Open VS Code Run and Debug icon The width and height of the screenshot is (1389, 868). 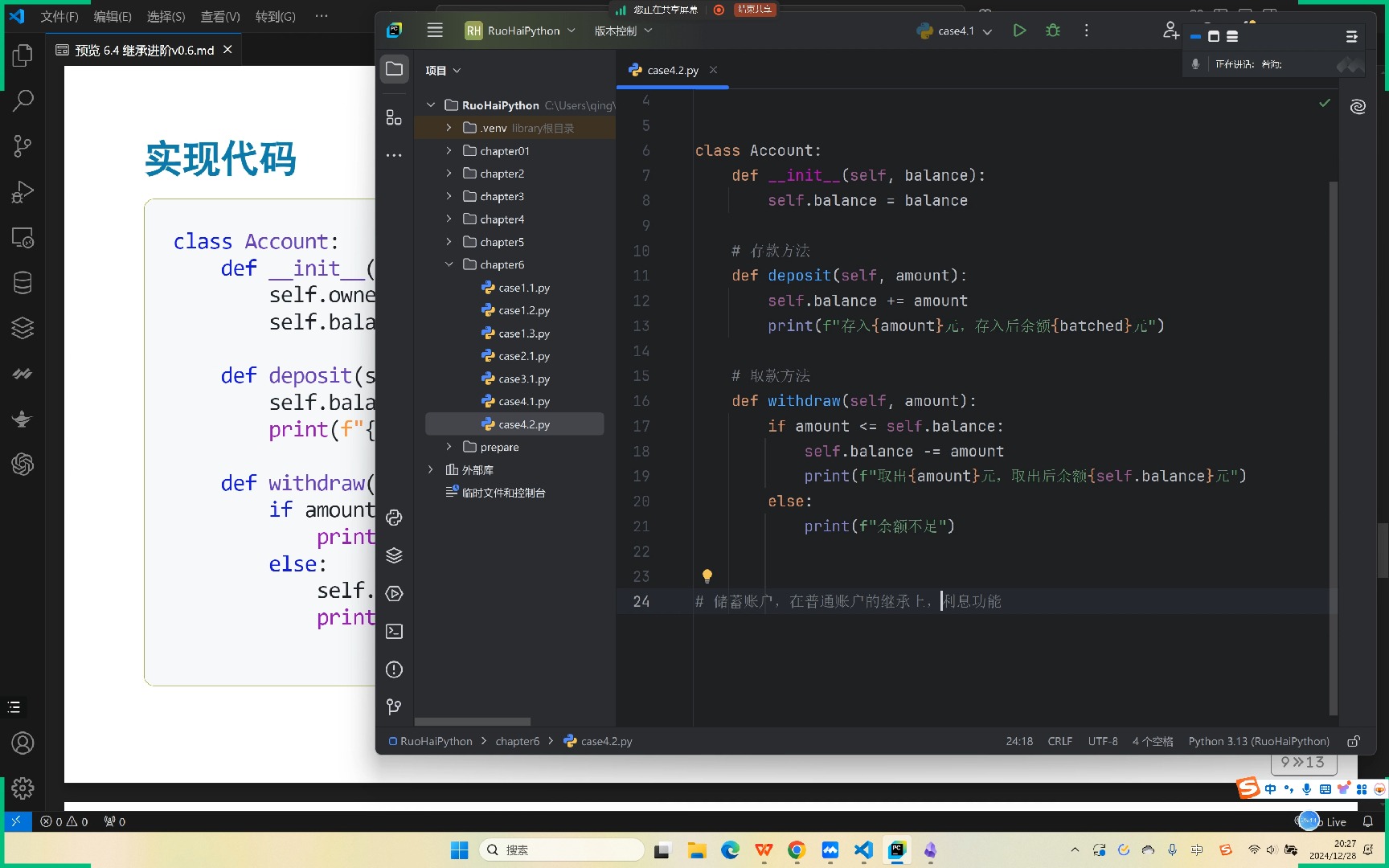tap(23, 192)
